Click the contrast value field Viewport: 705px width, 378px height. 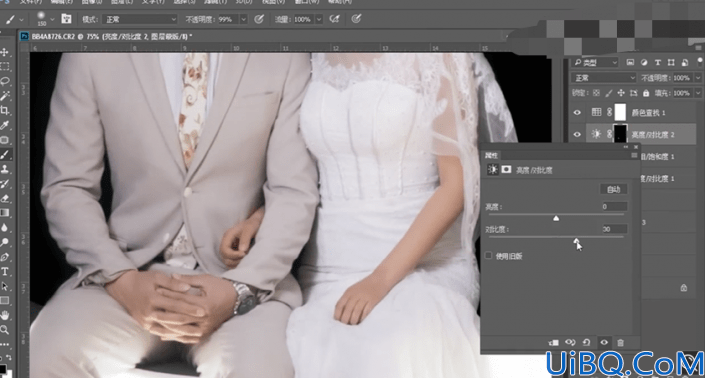click(614, 229)
